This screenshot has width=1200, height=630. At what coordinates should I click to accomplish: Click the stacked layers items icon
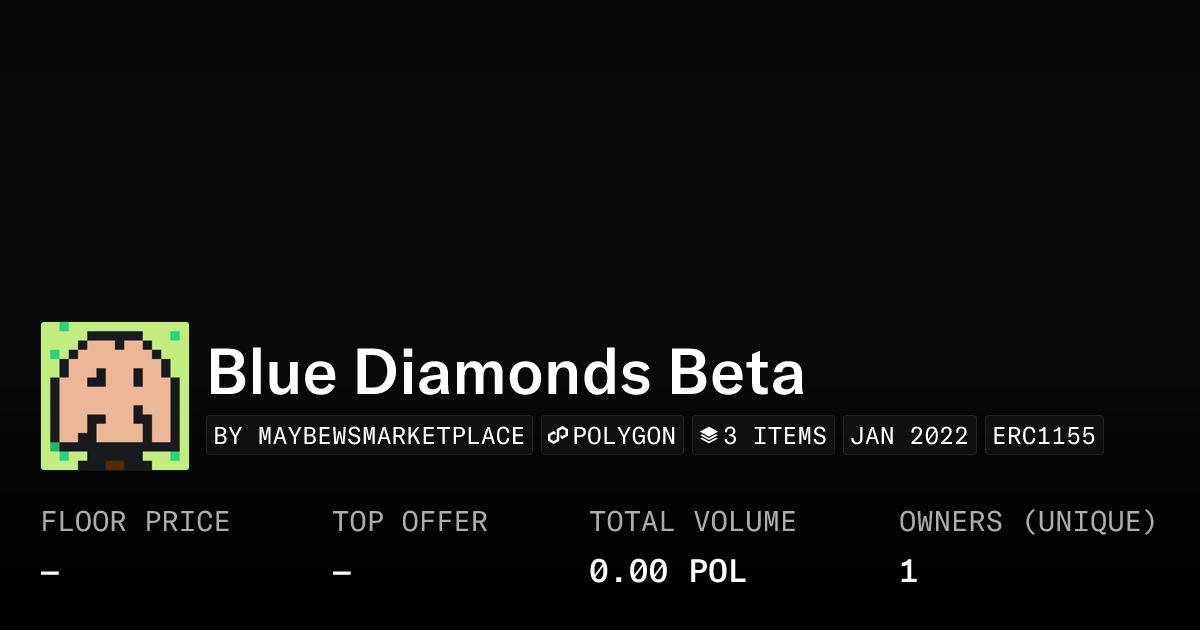click(709, 436)
